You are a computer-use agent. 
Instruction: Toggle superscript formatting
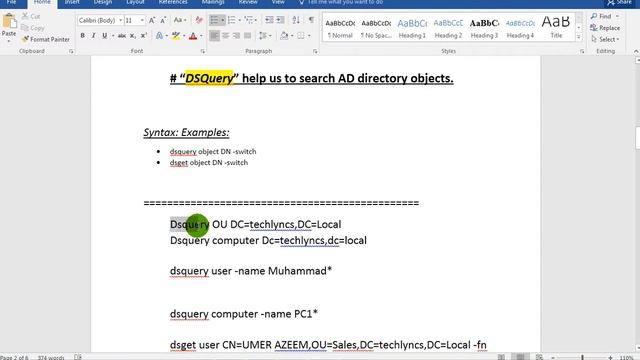pos(144,36)
